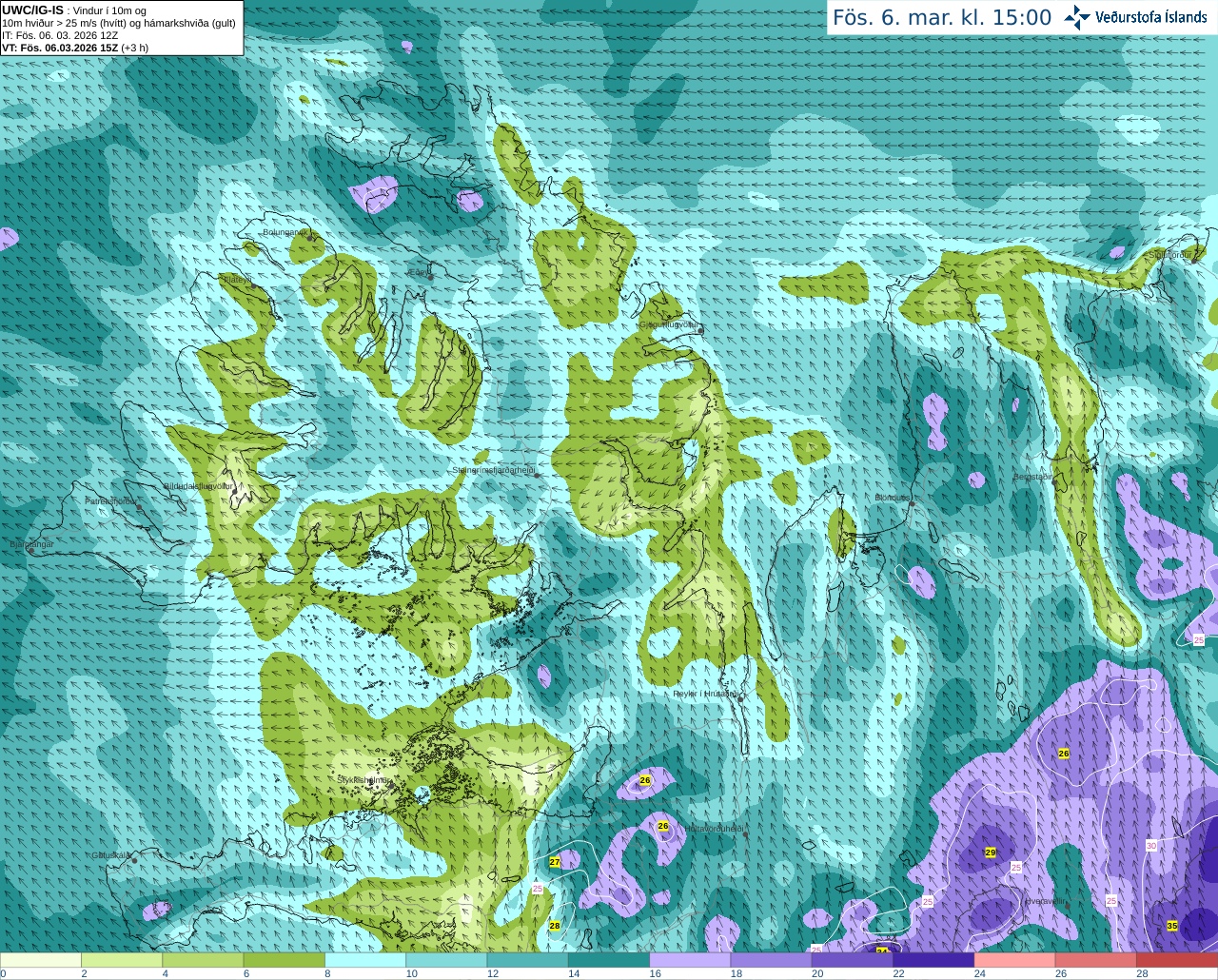
Task: Click the yellow gust marker 27
Action: pyautogui.click(x=555, y=861)
